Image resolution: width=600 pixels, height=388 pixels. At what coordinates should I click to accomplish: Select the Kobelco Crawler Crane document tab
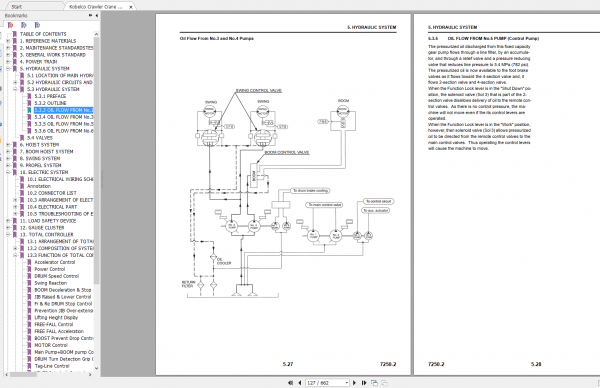click(96, 7)
